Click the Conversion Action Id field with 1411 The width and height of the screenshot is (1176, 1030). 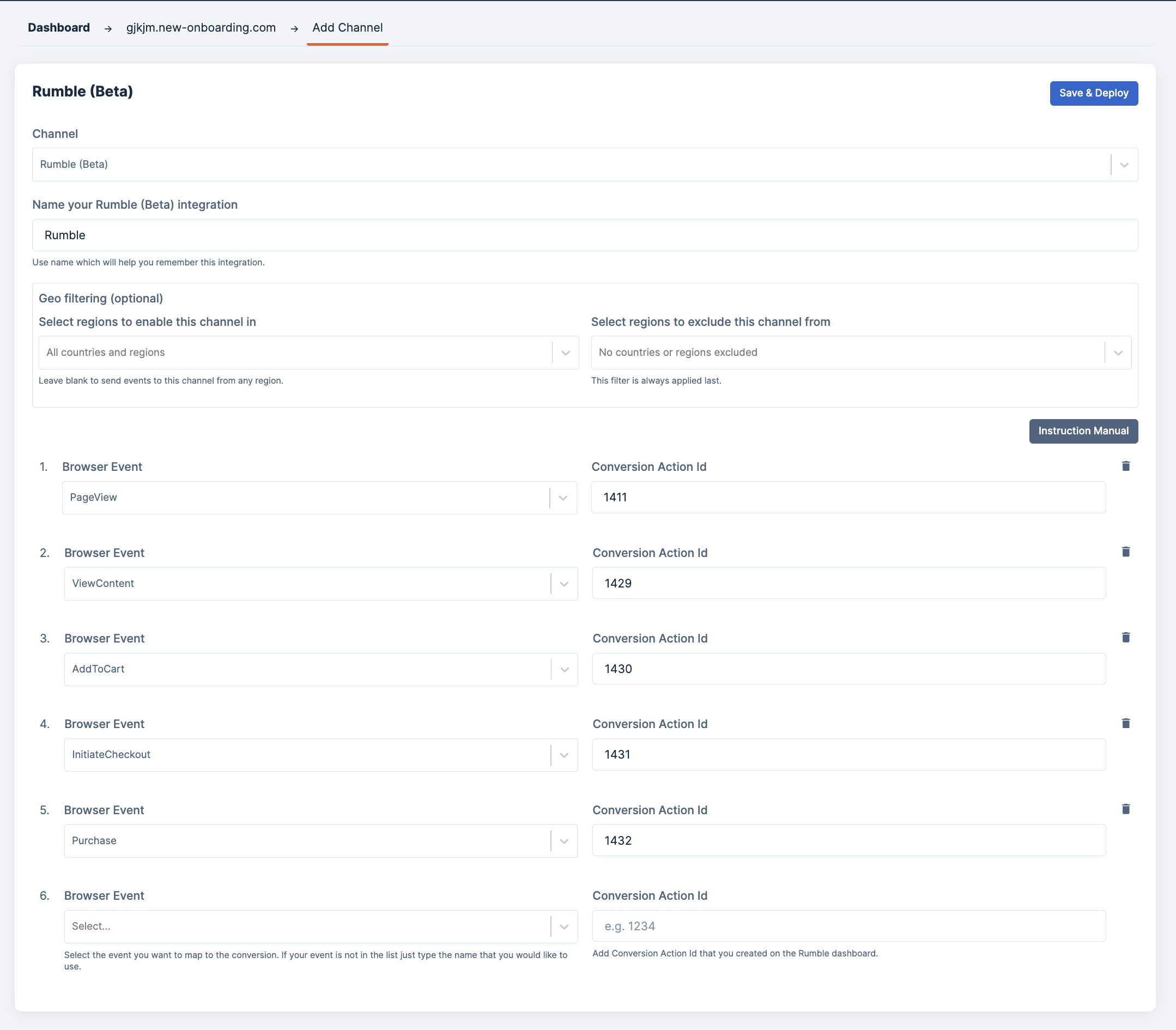848,497
